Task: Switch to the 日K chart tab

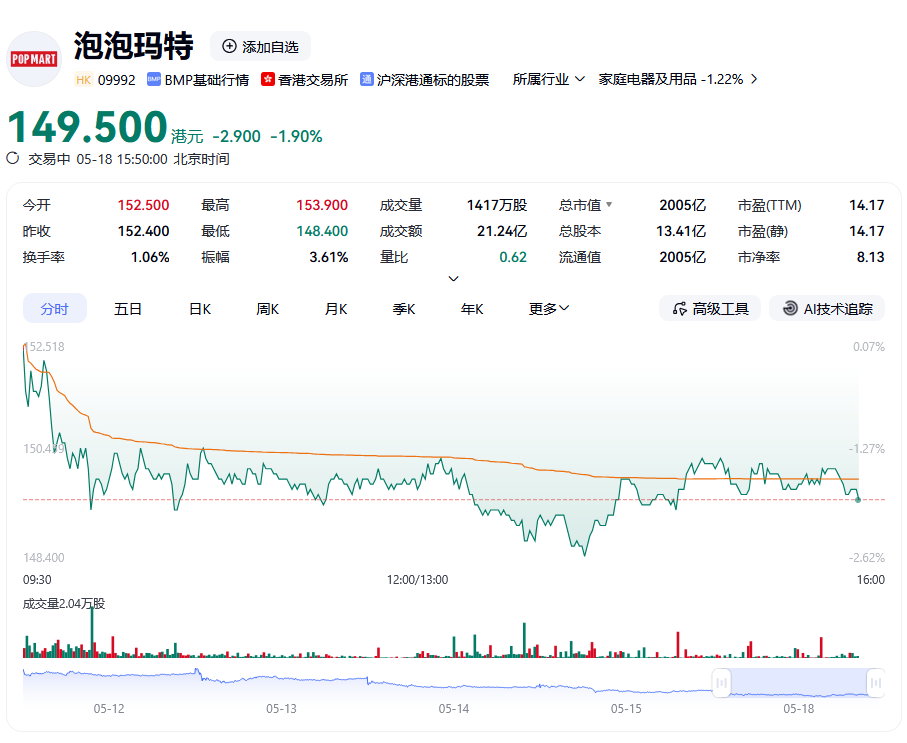Action: (x=200, y=308)
